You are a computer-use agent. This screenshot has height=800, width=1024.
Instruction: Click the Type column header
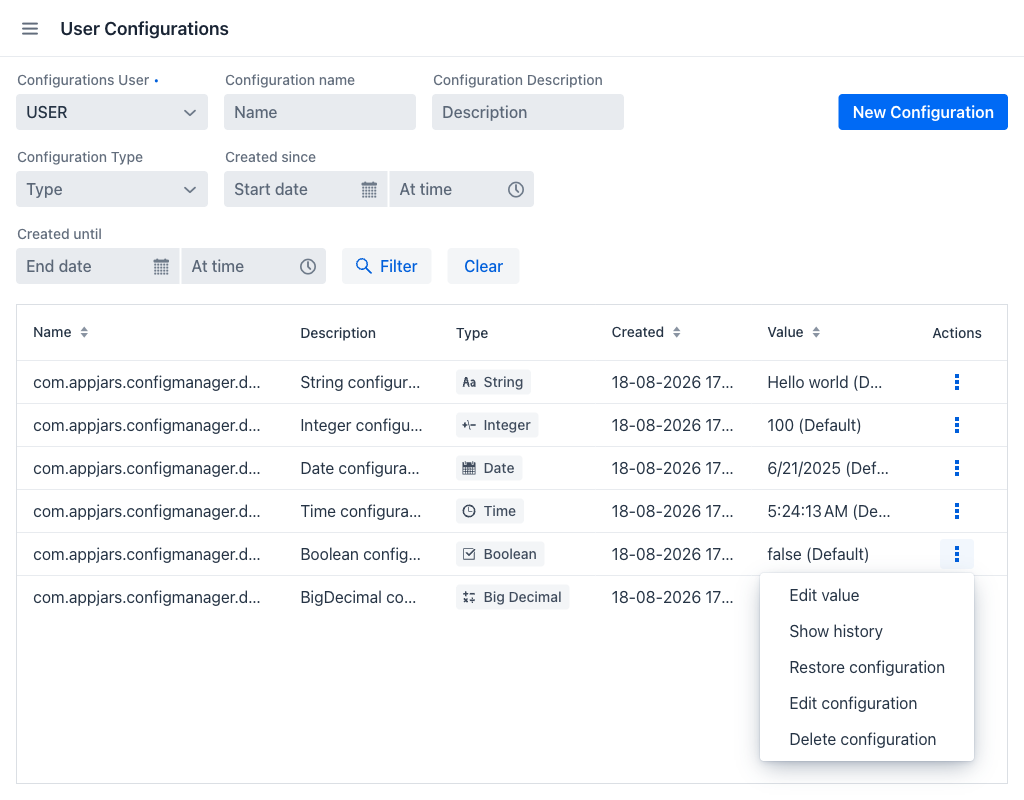pos(472,333)
